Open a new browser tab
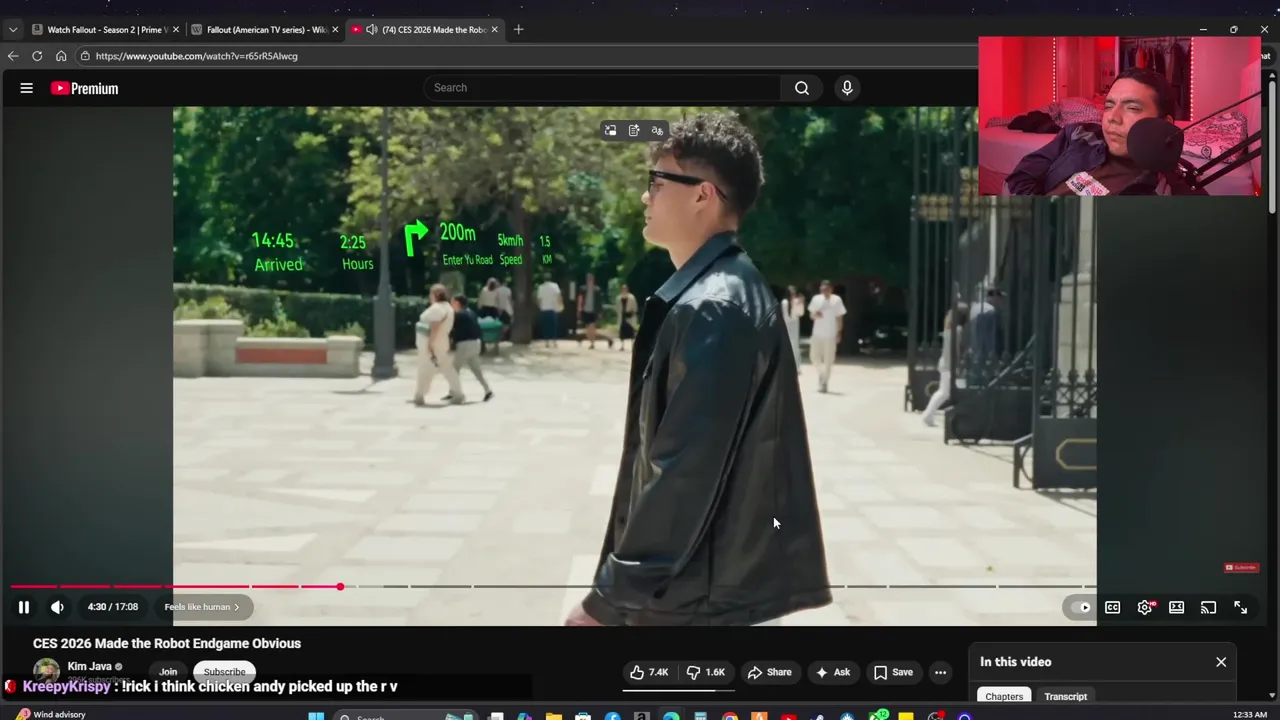Screen dimensions: 1280x720 tap(518, 30)
